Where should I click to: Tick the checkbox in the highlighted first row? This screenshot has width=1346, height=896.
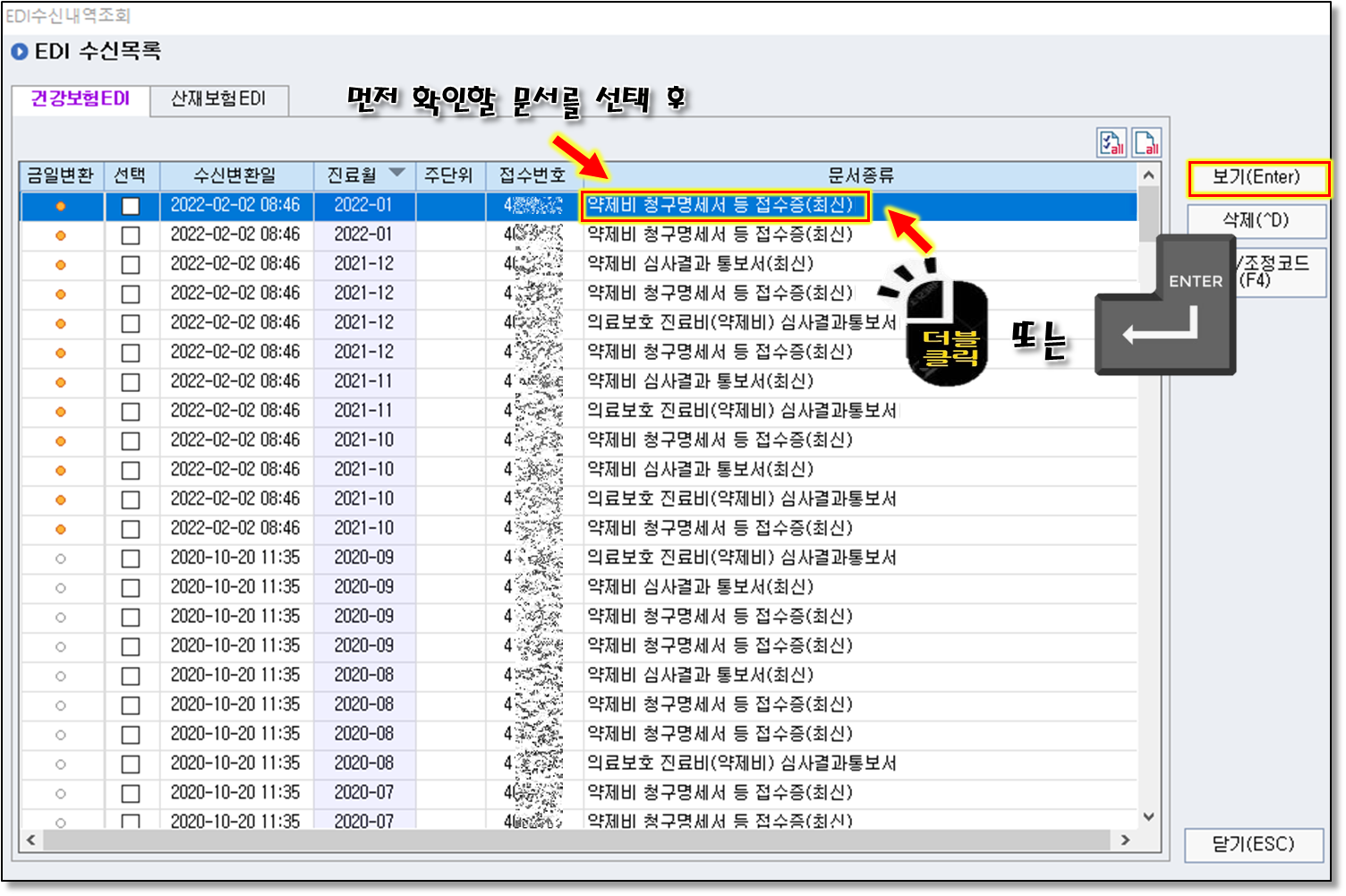pos(131,206)
